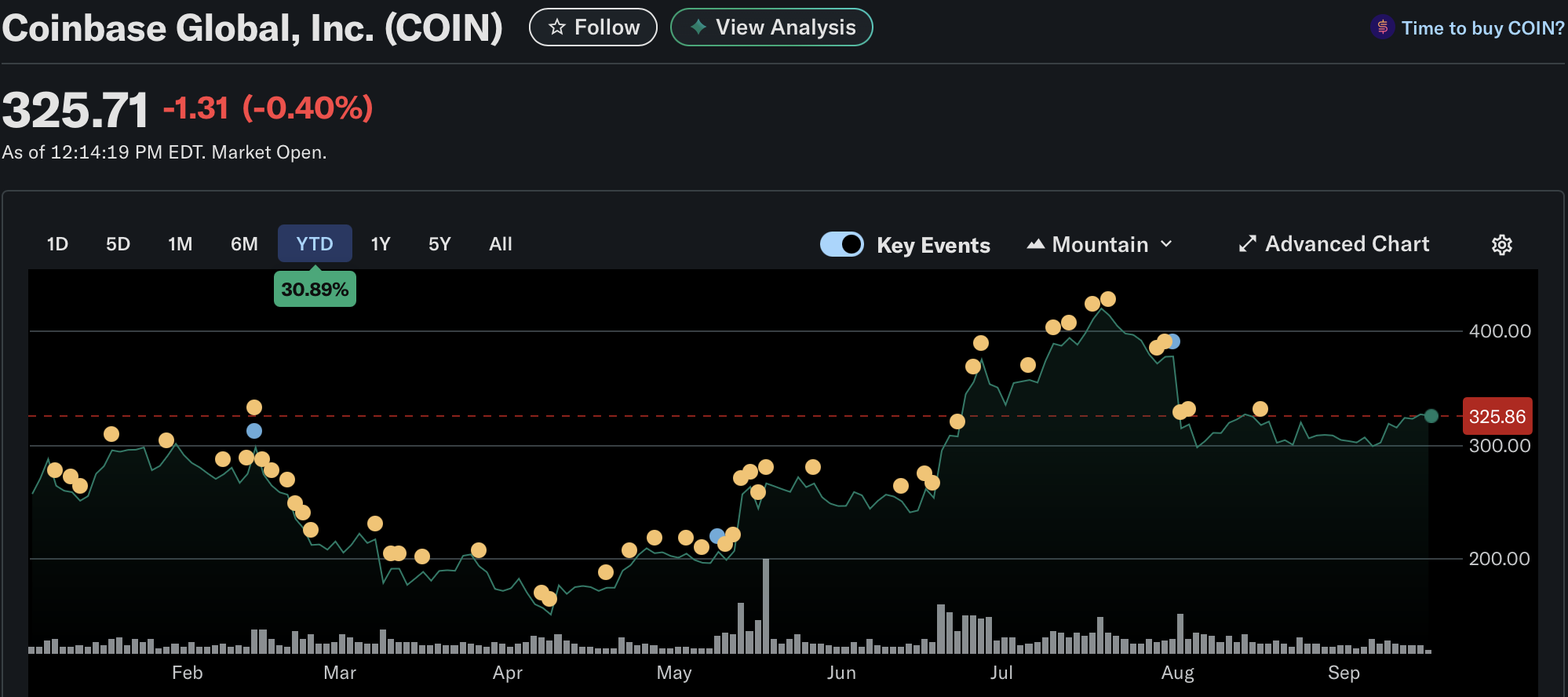Click the Follow star button
This screenshot has height=697, width=1568.
click(x=593, y=27)
